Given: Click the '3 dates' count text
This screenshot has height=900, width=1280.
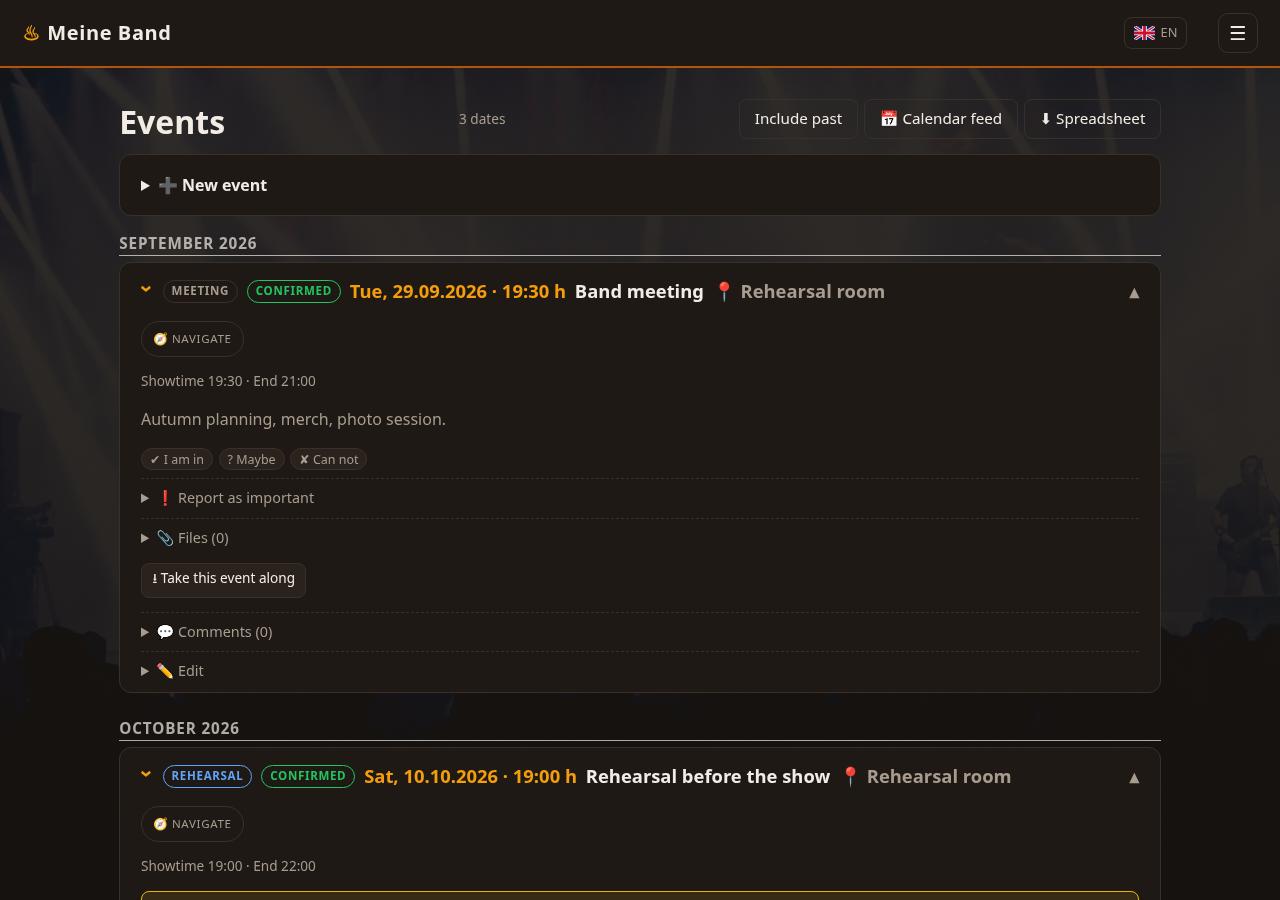Looking at the screenshot, I should point(482,119).
